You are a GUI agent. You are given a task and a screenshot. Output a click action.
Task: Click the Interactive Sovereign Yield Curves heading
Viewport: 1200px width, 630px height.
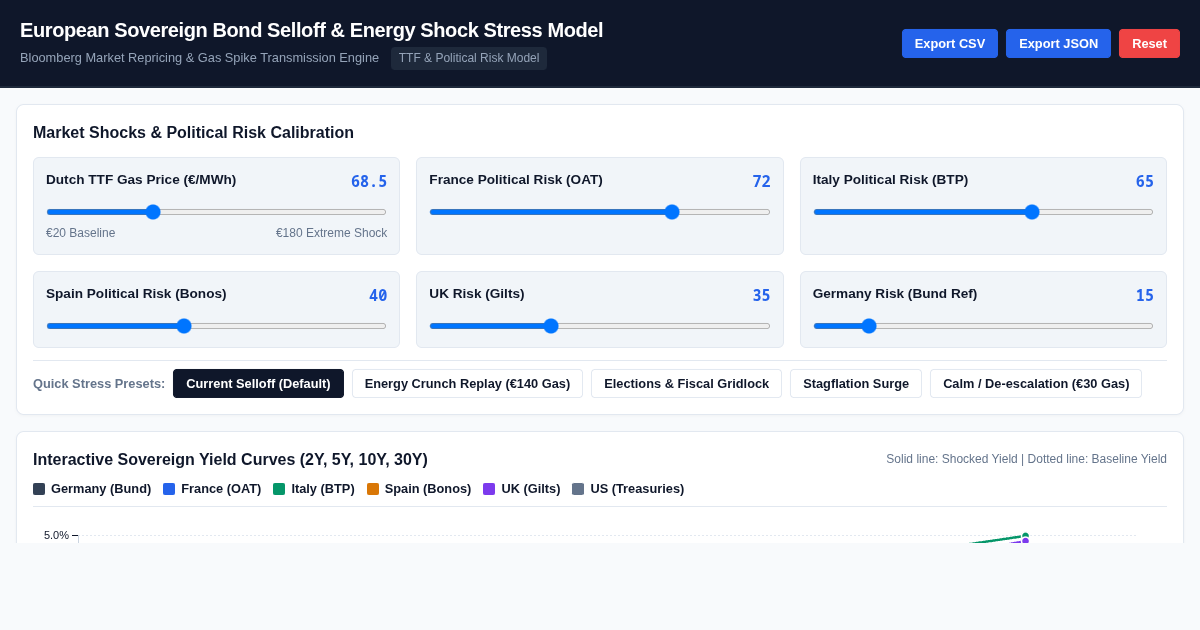[230, 460]
